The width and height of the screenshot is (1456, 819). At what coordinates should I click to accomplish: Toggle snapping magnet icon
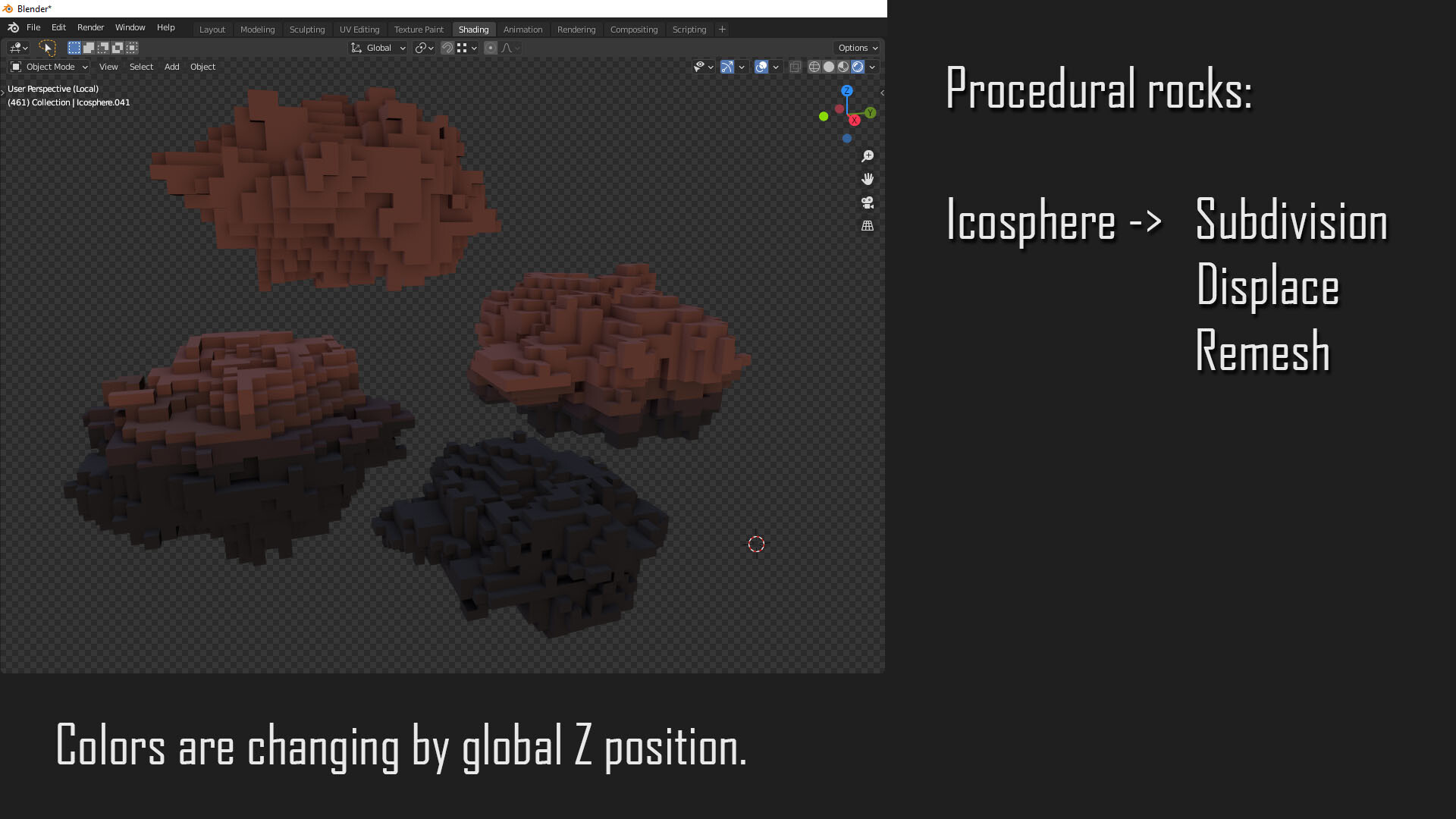point(447,48)
